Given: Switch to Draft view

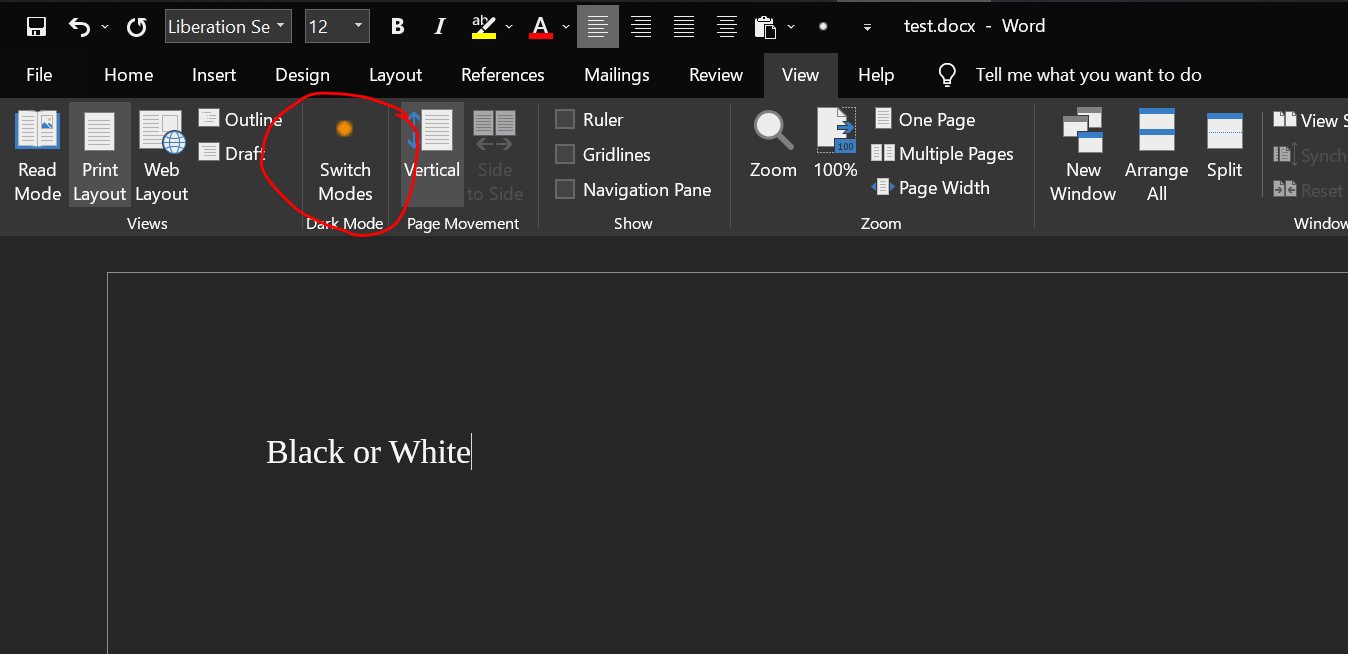Looking at the screenshot, I should coord(232,153).
